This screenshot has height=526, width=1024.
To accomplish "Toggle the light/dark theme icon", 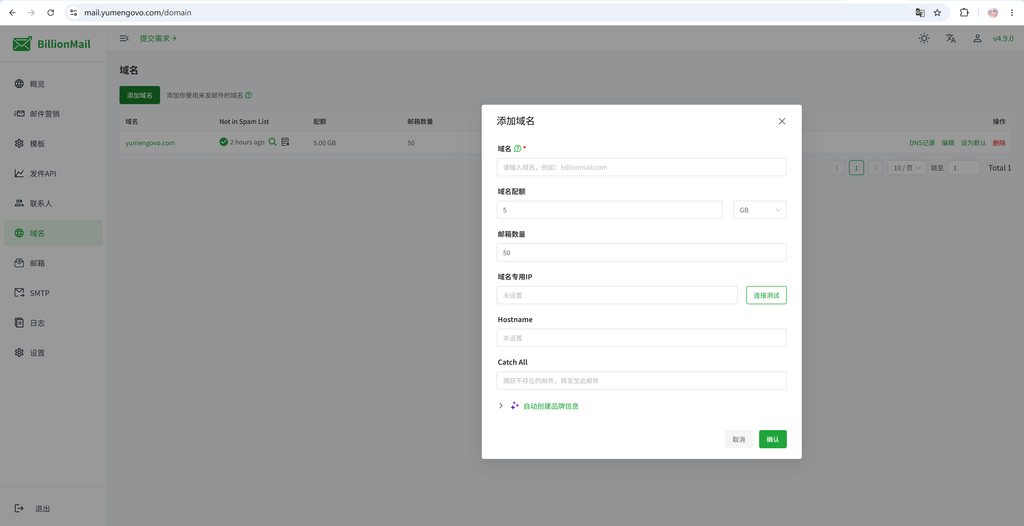I will (924, 39).
